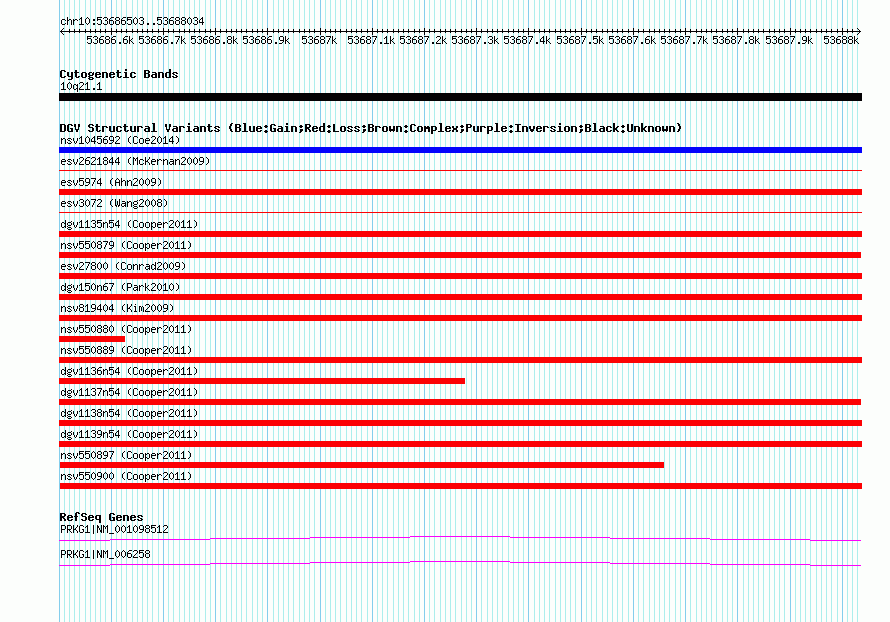The height and width of the screenshot is (622, 890).
Task: Click the magenta intron line of NM_006258
Action: click(x=460, y=562)
